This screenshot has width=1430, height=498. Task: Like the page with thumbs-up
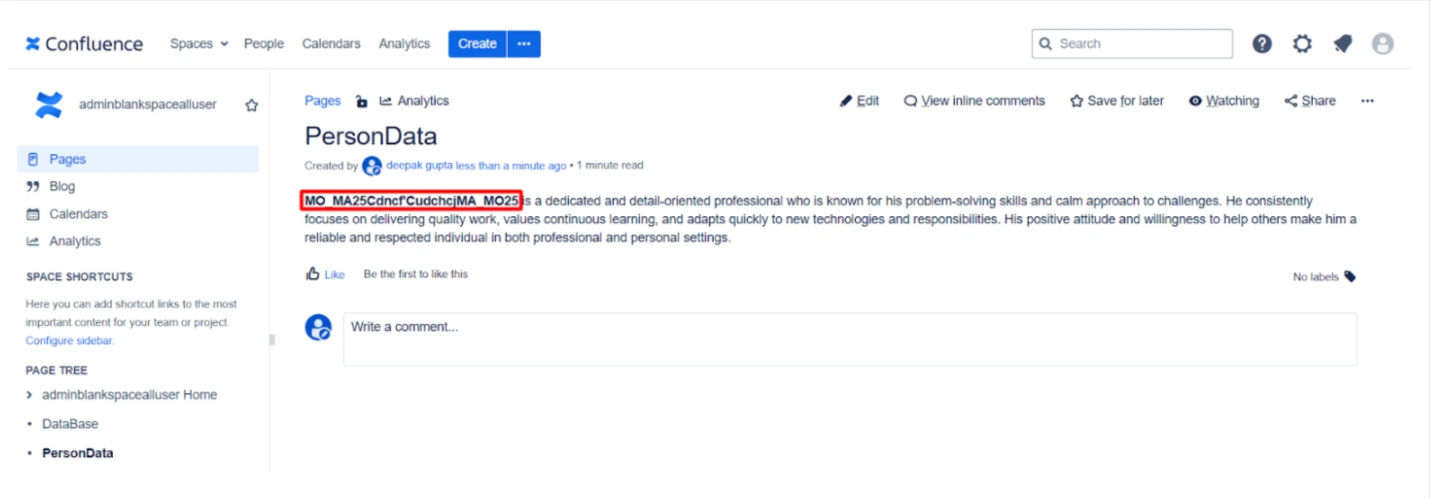pos(325,274)
